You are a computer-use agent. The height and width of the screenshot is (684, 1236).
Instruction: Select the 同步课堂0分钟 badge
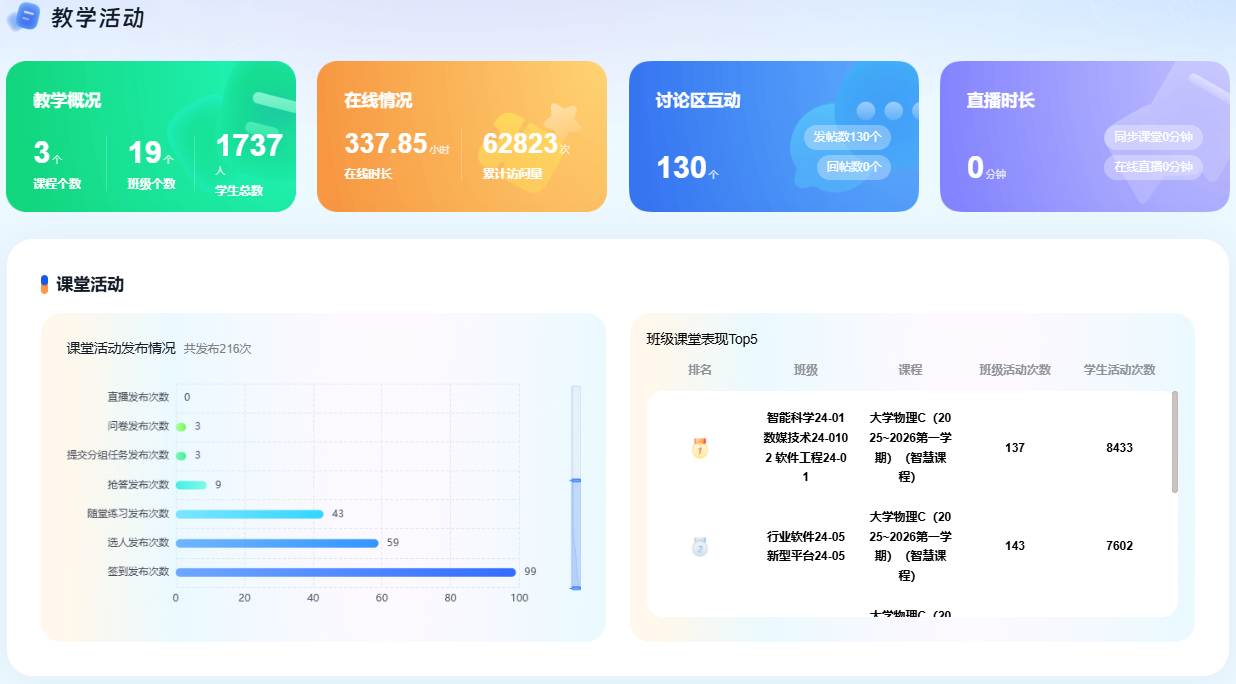click(1153, 137)
